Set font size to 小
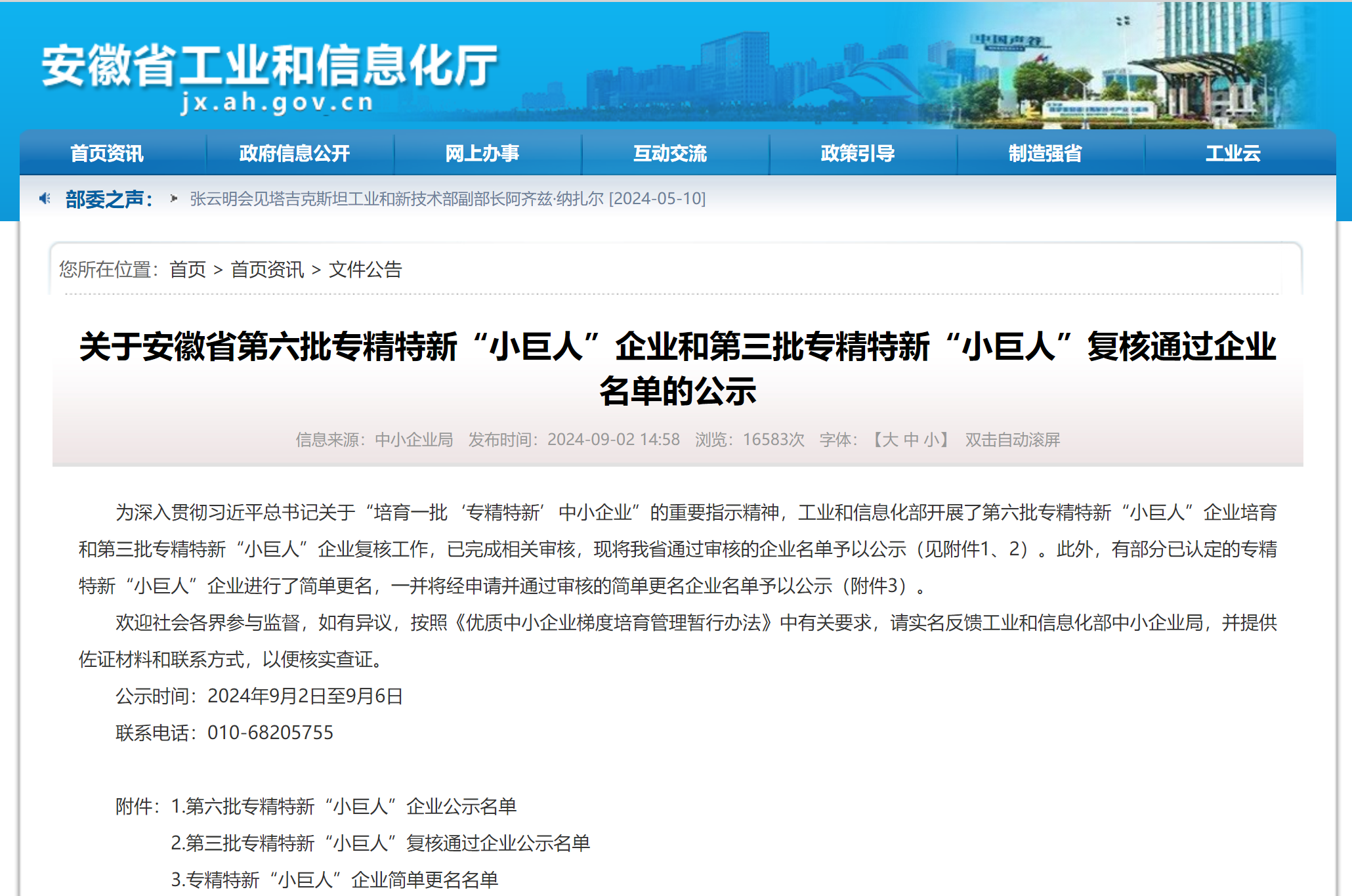 (x=931, y=440)
